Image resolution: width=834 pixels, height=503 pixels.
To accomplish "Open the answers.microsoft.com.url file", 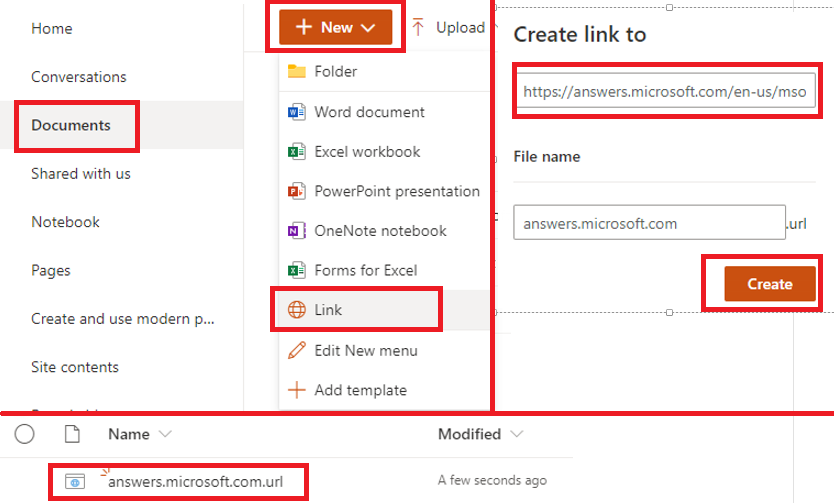I will click(195, 482).
